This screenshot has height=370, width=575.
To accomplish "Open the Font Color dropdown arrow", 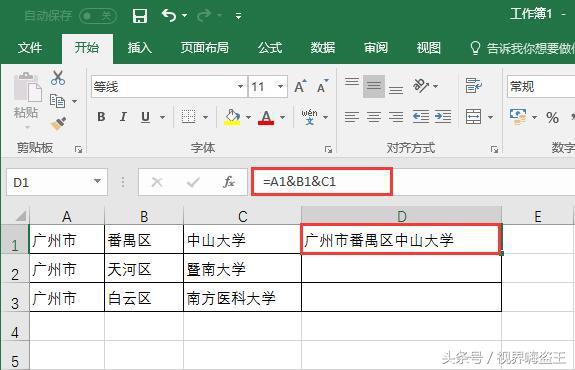I will 282,117.
